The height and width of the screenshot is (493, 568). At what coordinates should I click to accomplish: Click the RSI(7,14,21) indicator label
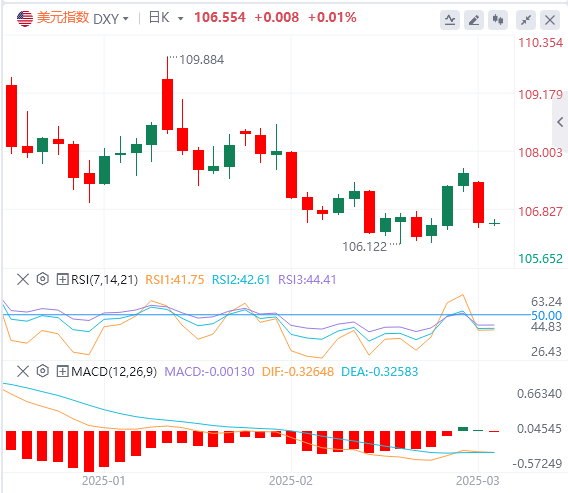click(x=104, y=280)
